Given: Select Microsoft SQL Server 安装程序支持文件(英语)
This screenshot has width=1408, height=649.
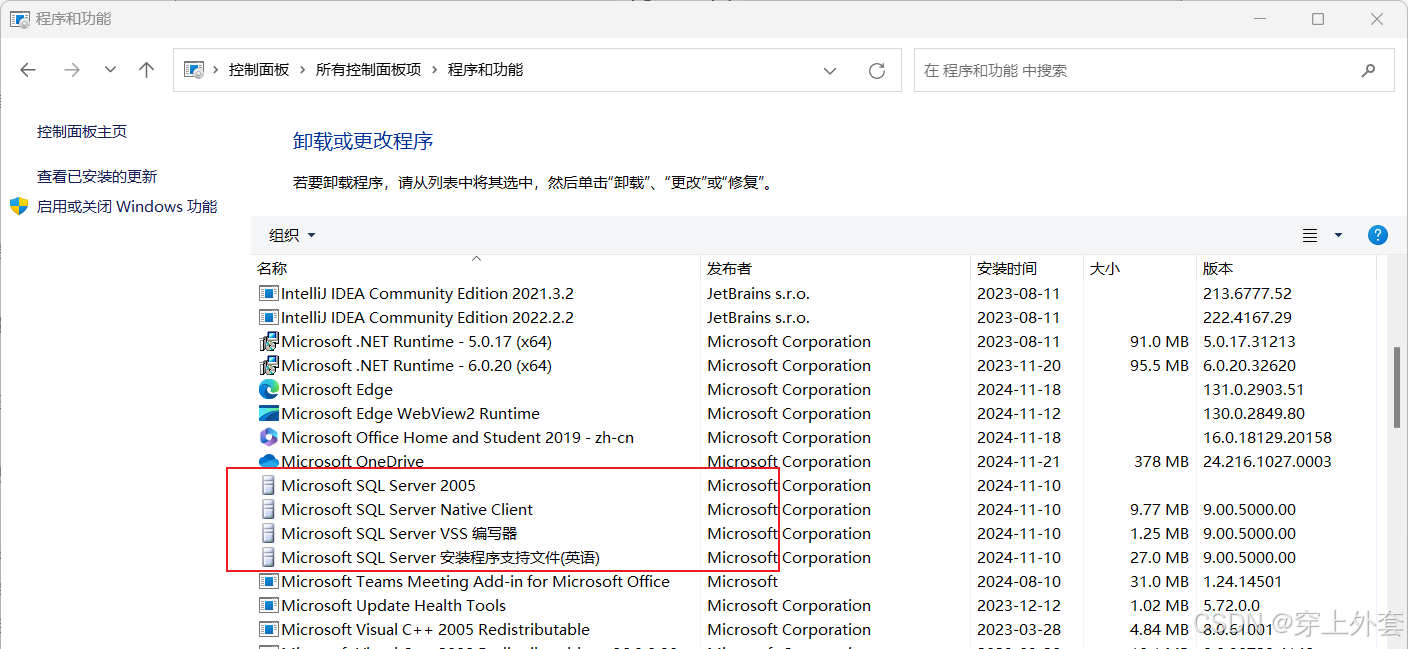Looking at the screenshot, I should click(x=440, y=558).
